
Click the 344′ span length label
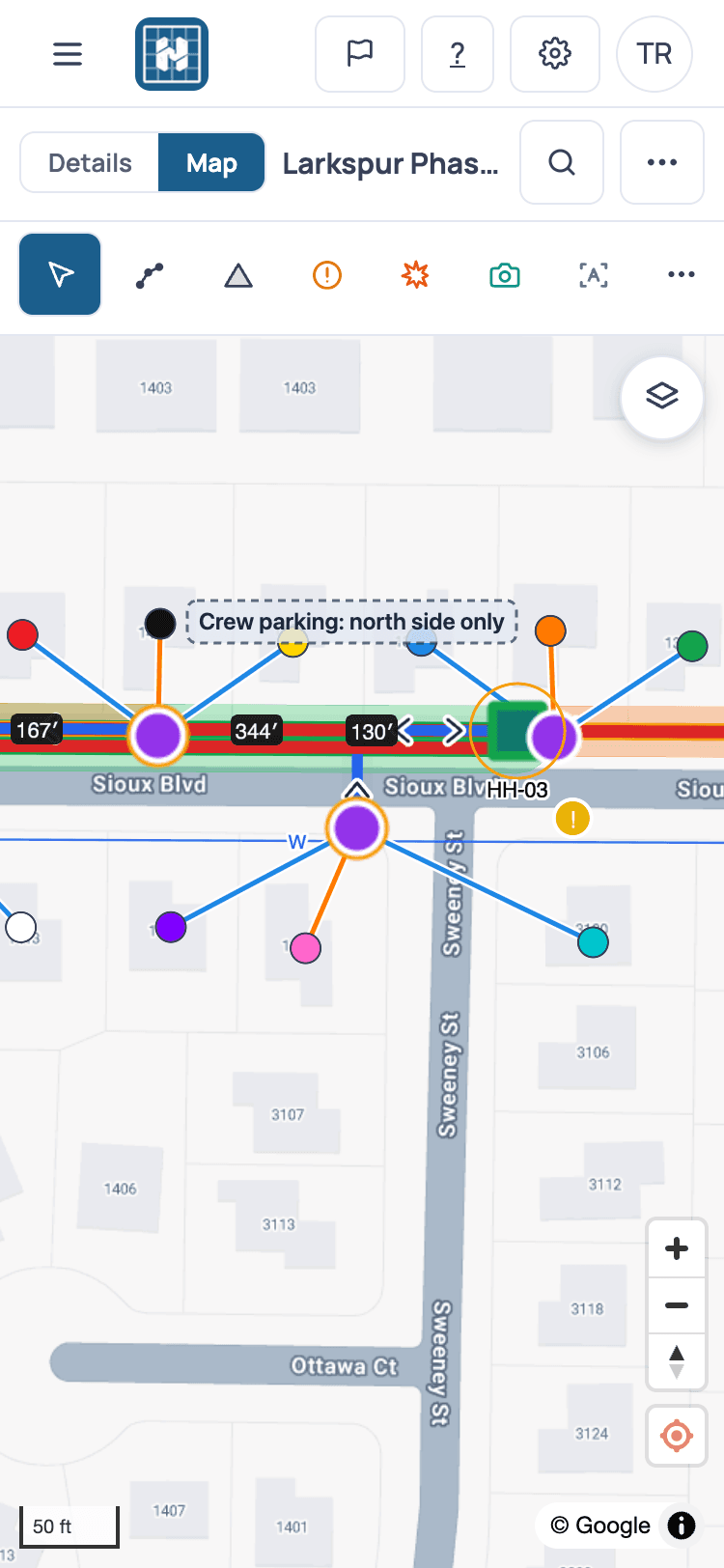(256, 731)
